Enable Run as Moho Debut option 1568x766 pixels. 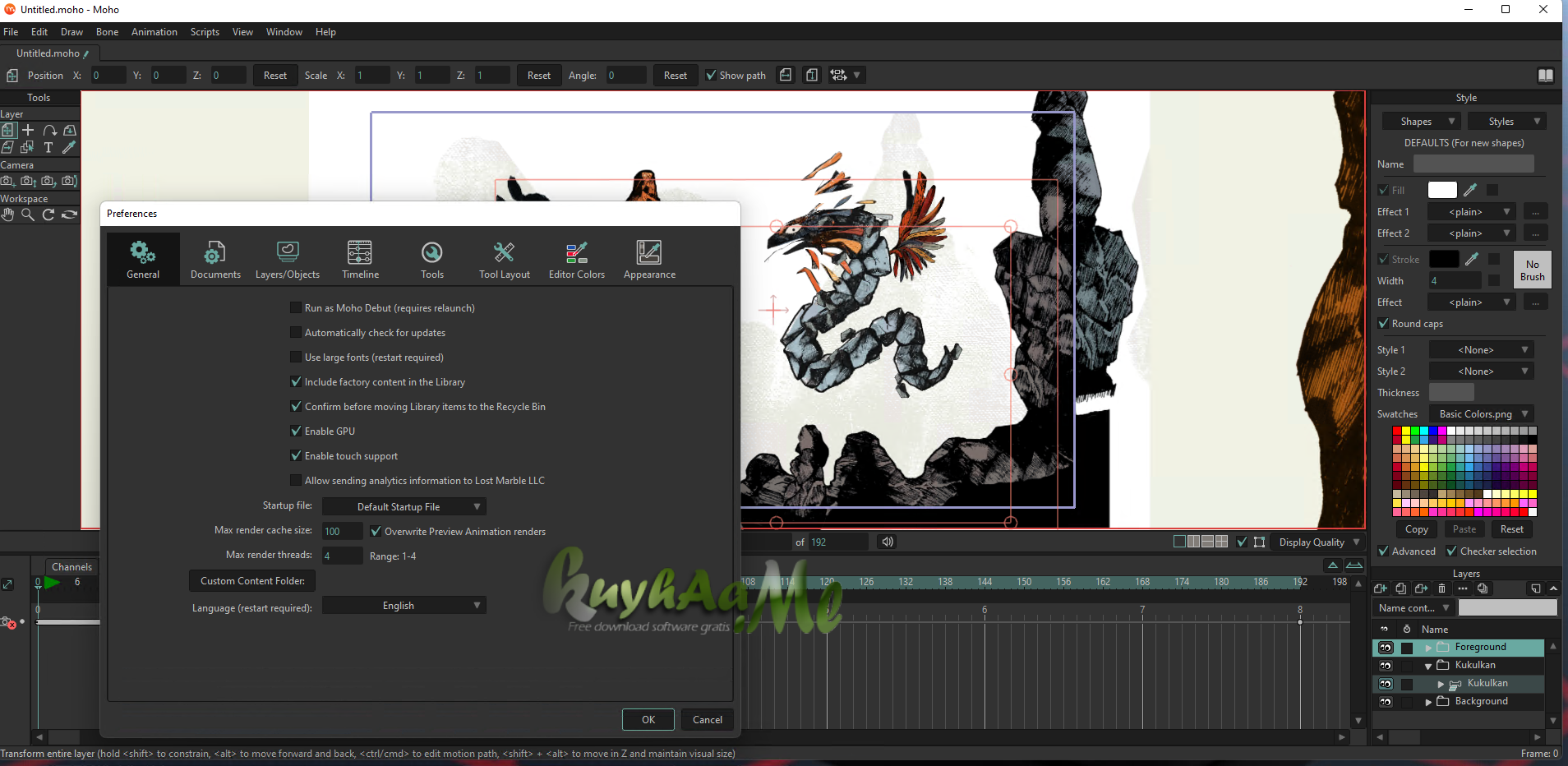(296, 308)
